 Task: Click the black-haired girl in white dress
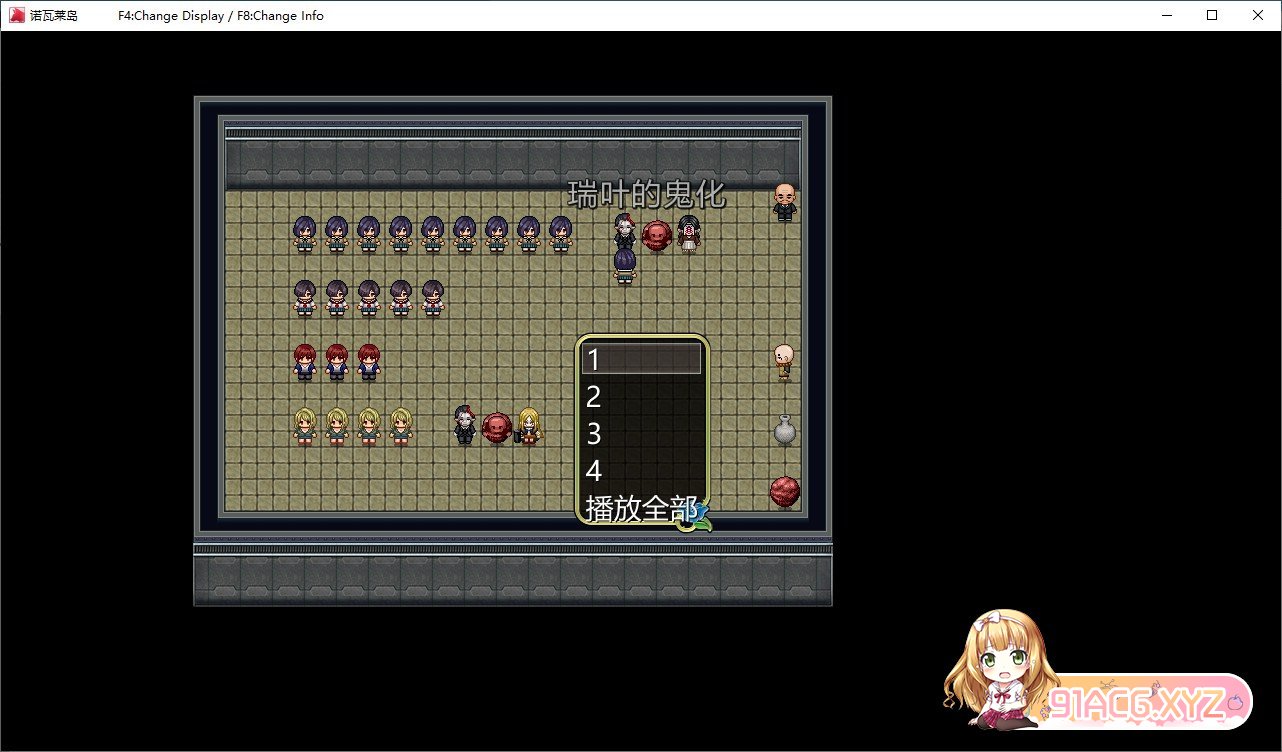[688, 234]
